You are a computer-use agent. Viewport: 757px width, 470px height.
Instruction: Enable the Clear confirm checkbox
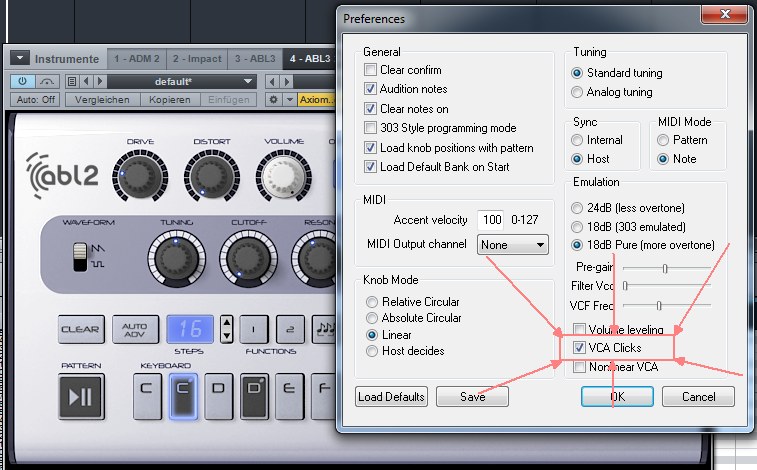tap(370, 69)
